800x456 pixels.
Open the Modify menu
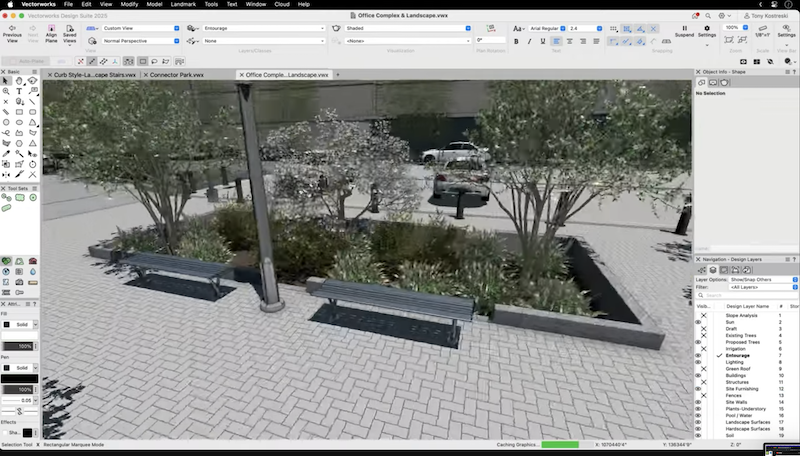coord(129,4)
